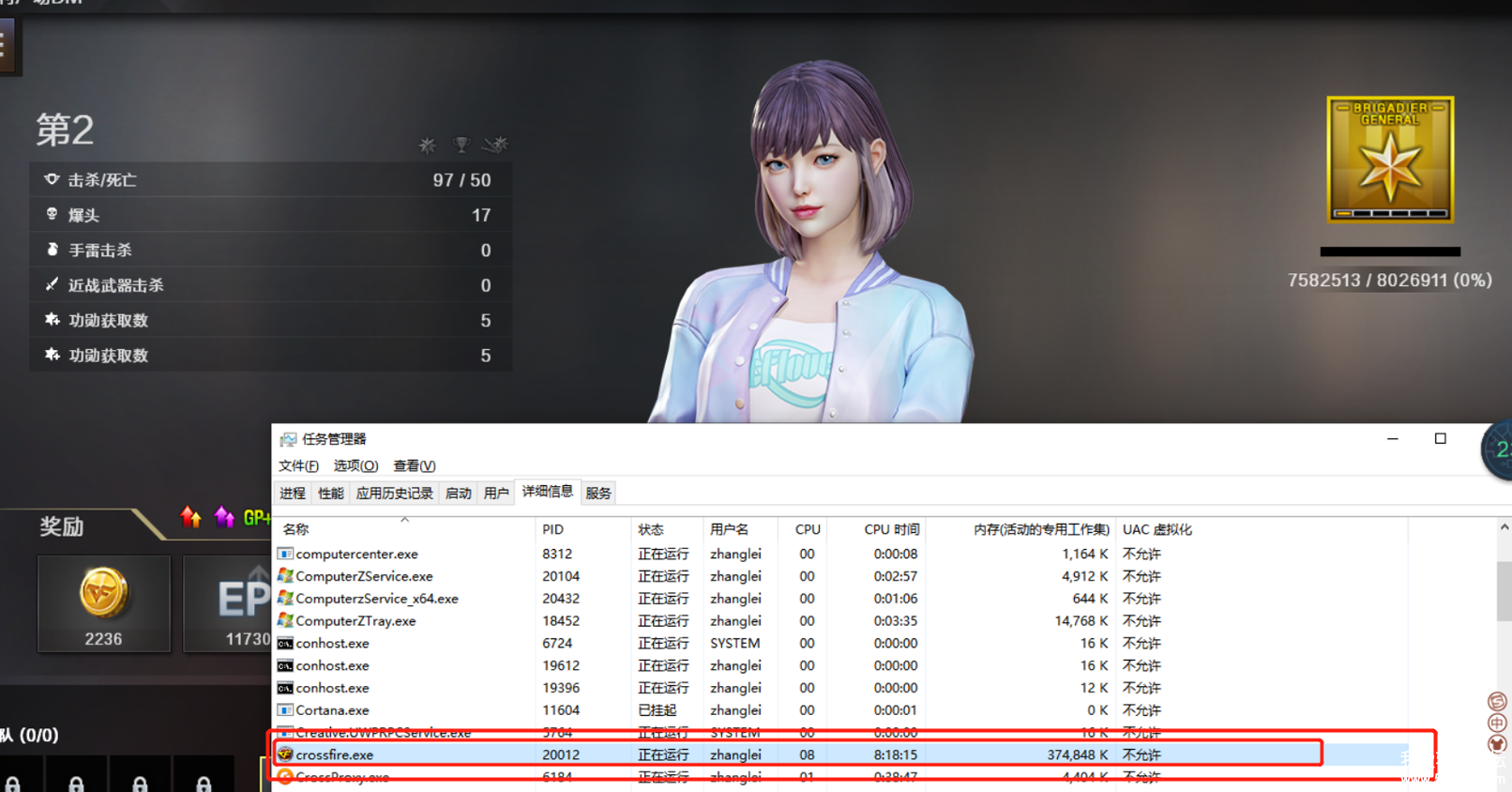
Task: Select the 奖励 tab in the game
Action: (62, 526)
